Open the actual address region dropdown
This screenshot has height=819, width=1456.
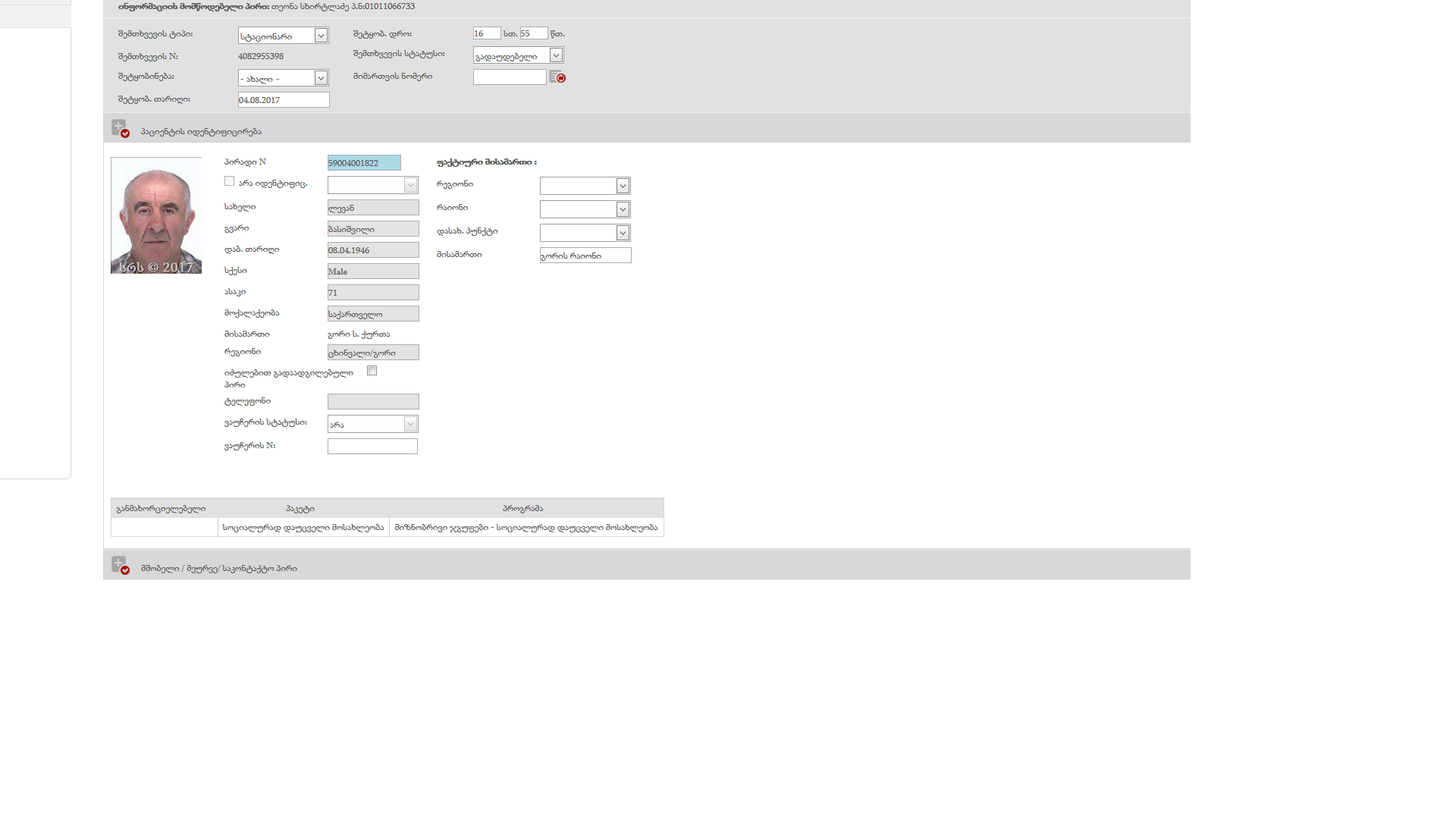(585, 186)
